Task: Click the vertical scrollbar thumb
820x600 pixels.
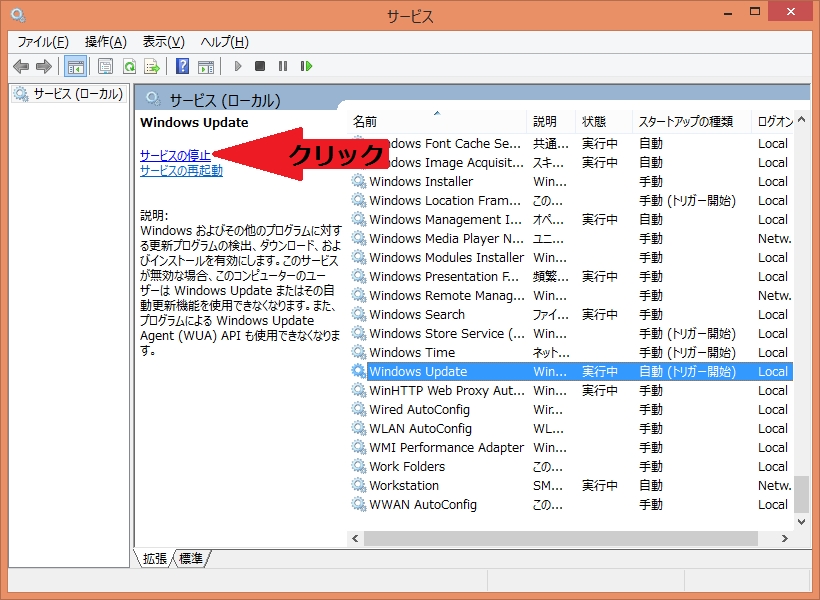Action: click(x=801, y=494)
